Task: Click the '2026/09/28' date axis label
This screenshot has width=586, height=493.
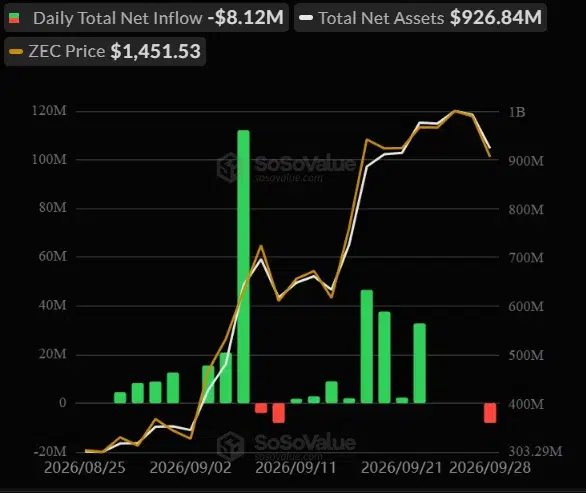Action: pos(490,468)
